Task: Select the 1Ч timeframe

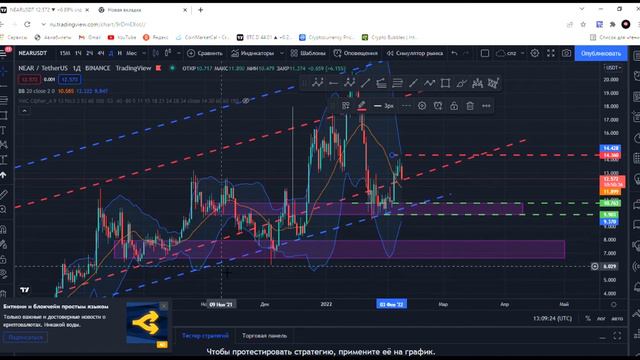Action: pos(78,53)
